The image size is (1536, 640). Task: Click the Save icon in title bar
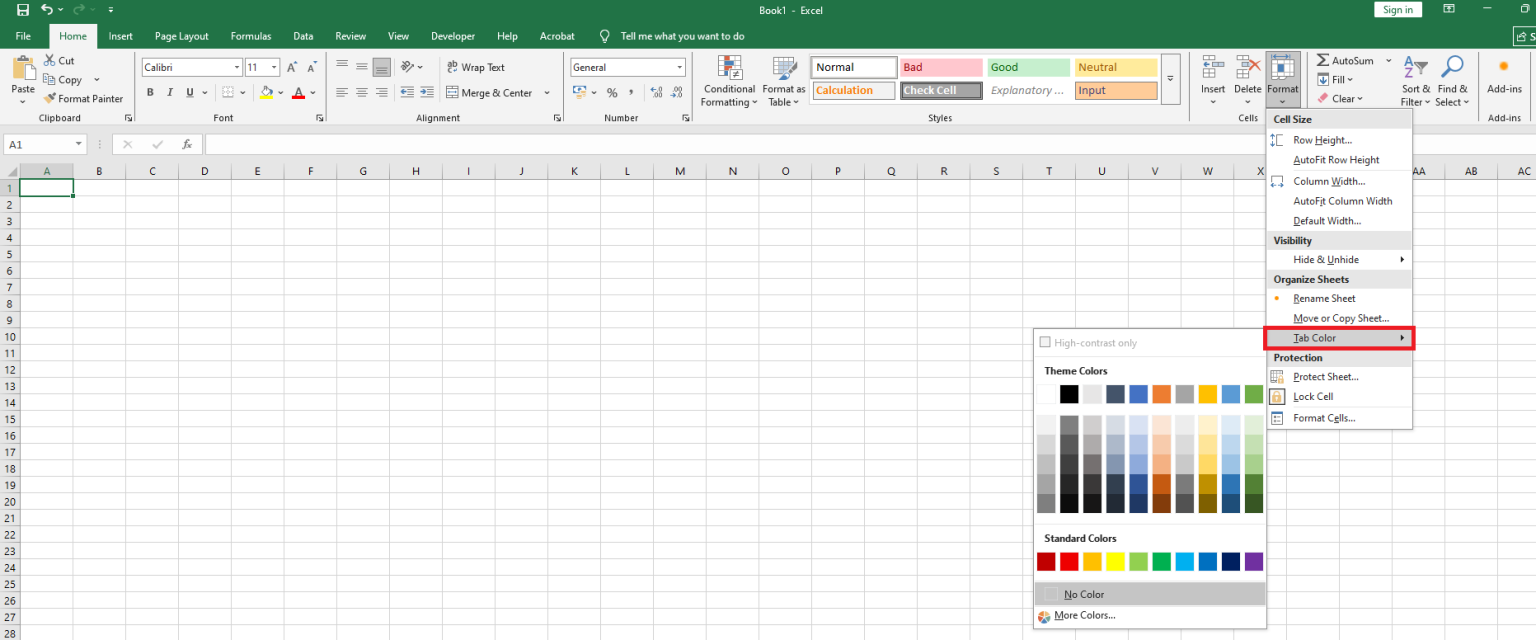click(x=22, y=10)
